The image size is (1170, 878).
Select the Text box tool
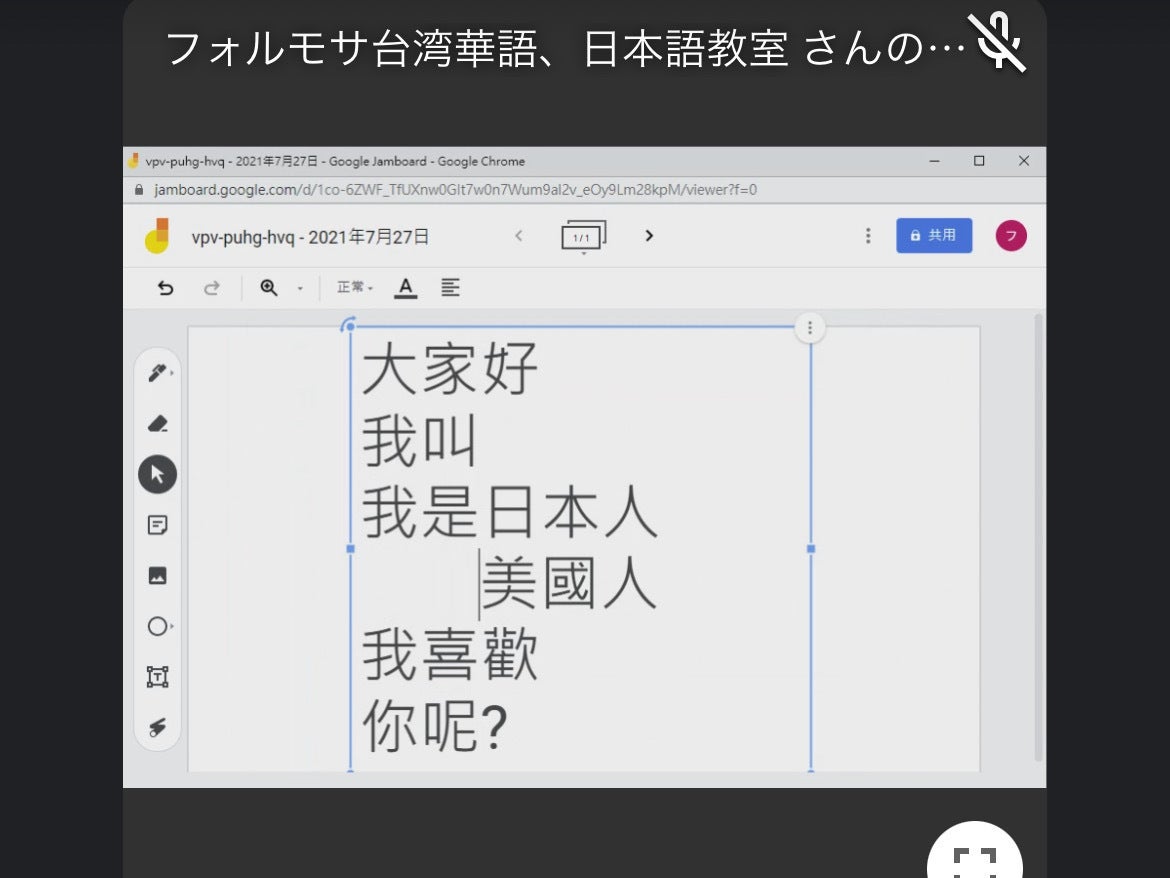[x=157, y=677]
